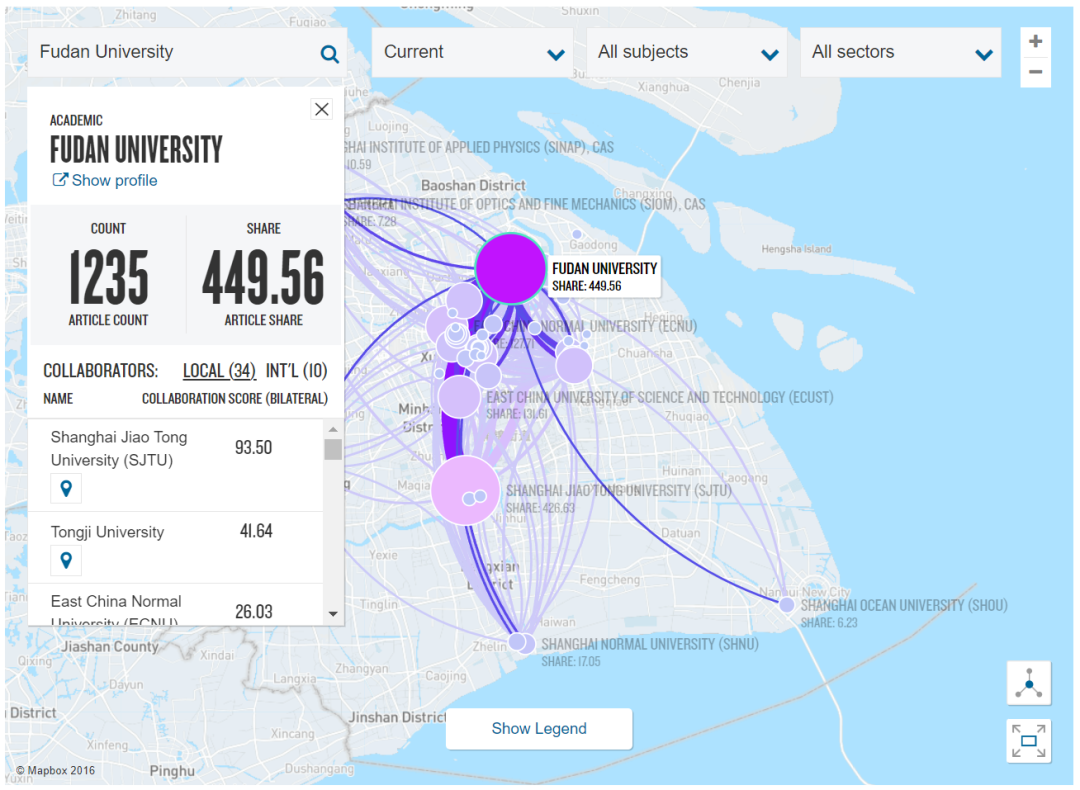The width and height of the screenshot is (1080, 790).
Task: Click the Show profile external link icon
Action: 60,180
